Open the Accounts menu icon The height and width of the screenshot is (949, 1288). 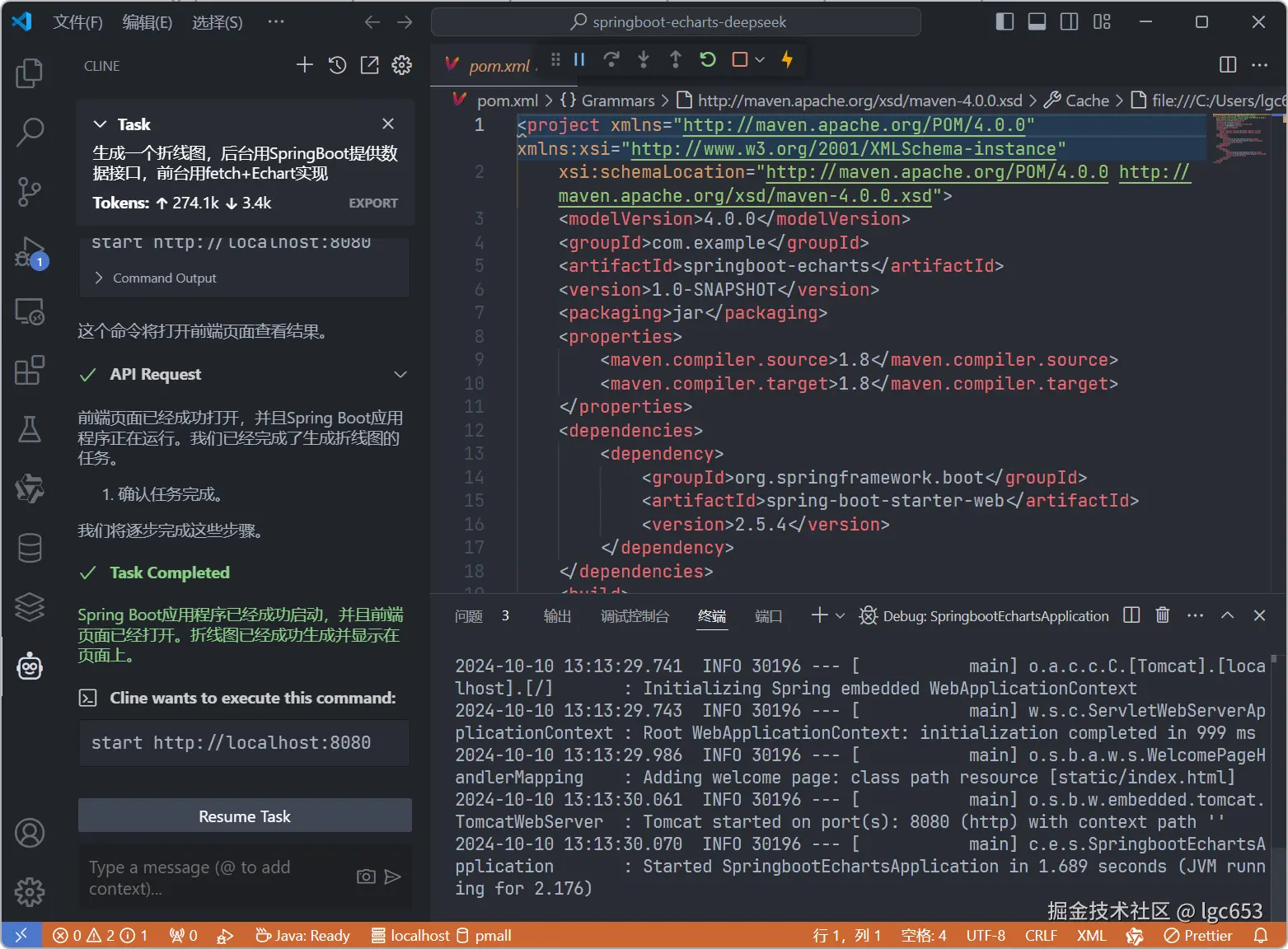pyautogui.click(x=30, y=833)
